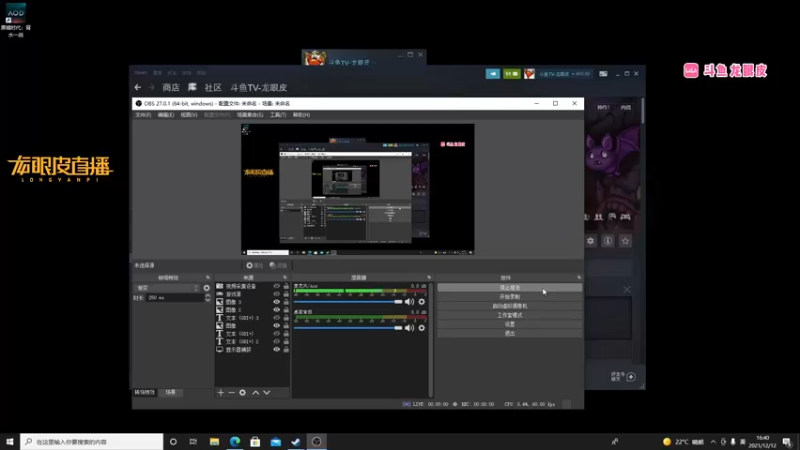The width and height of the screenshot is (800, 450).
Task: Open Steam green notifications envelope button
Action: coord(512,74)
